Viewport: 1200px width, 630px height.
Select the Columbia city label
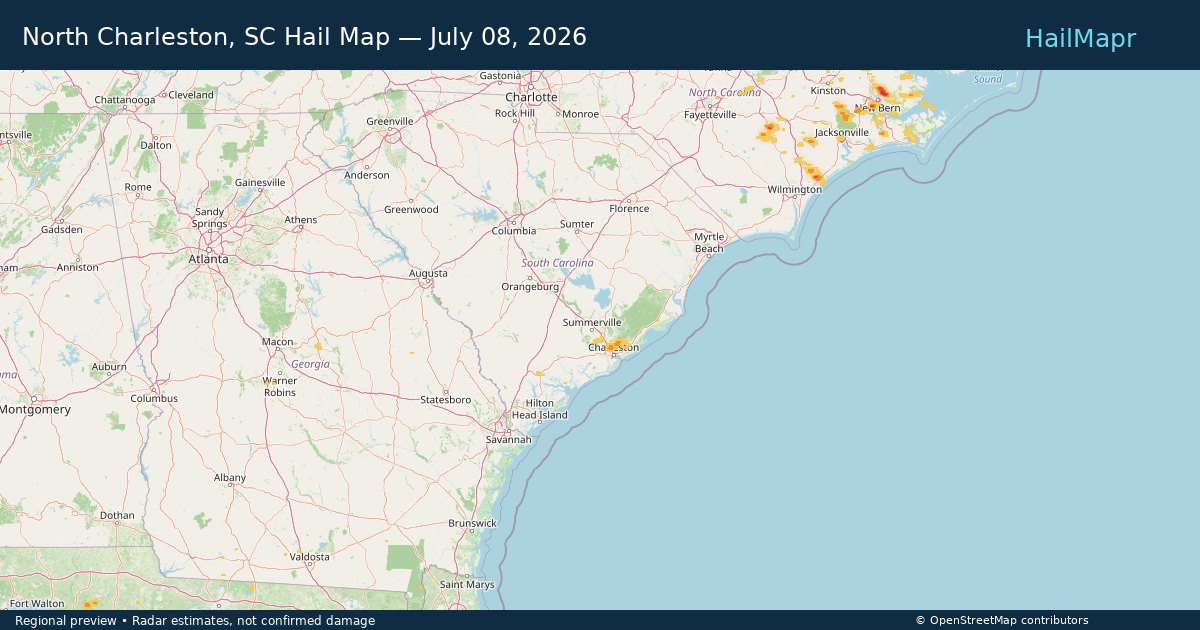coord(513,231)
